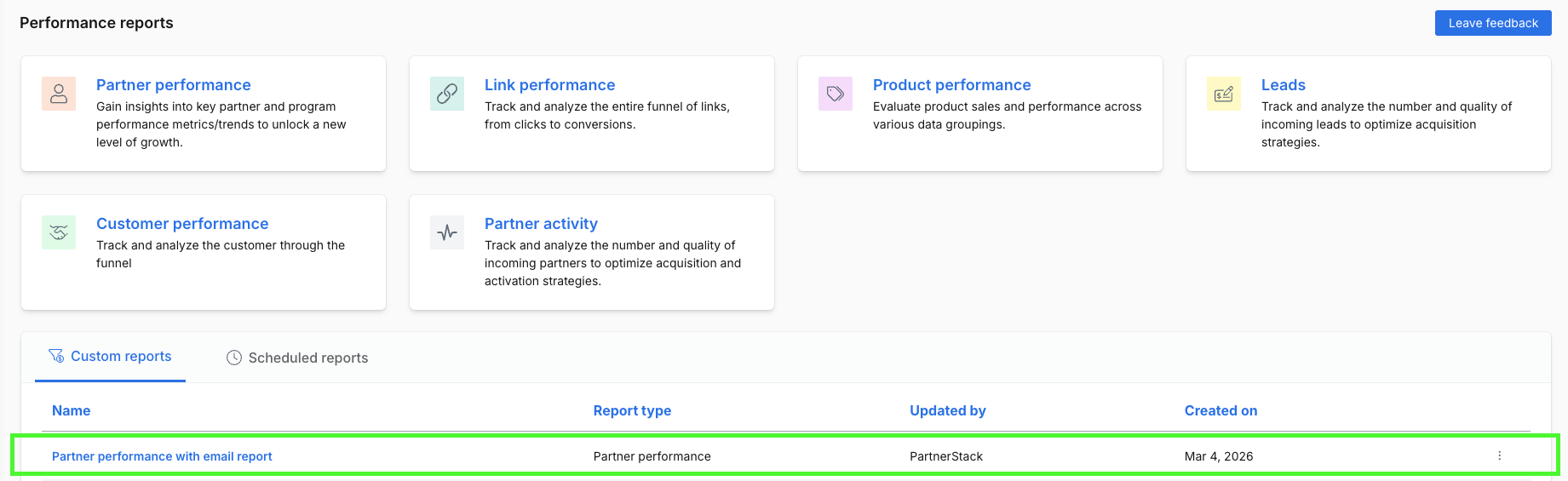Click the Product performance tag icon
The image size is (1568, 481).
click(x=836, y=94)
